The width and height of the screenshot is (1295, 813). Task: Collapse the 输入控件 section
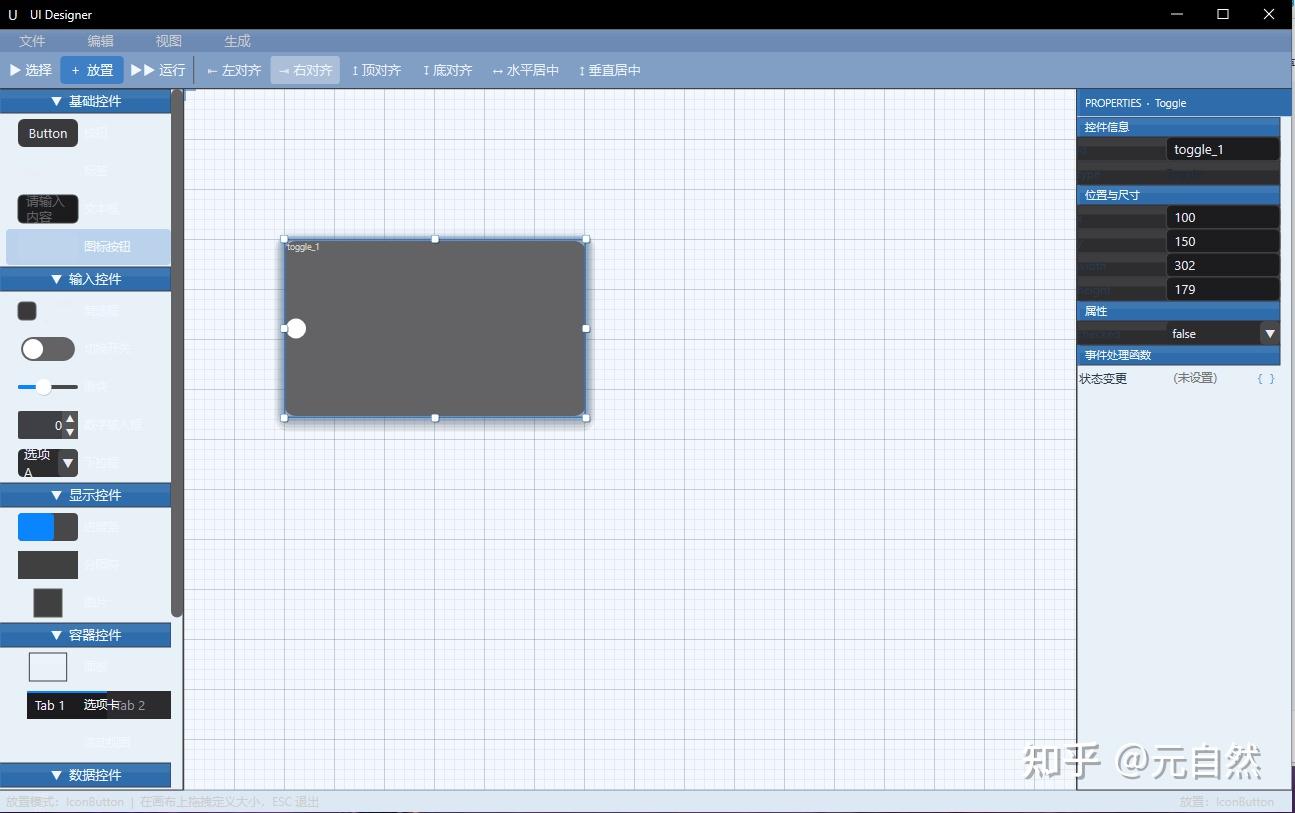[x=86, y=279]
